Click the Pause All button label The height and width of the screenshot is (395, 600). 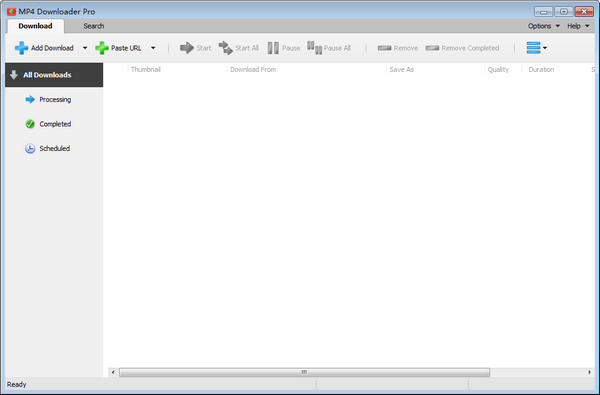(337, 48)
